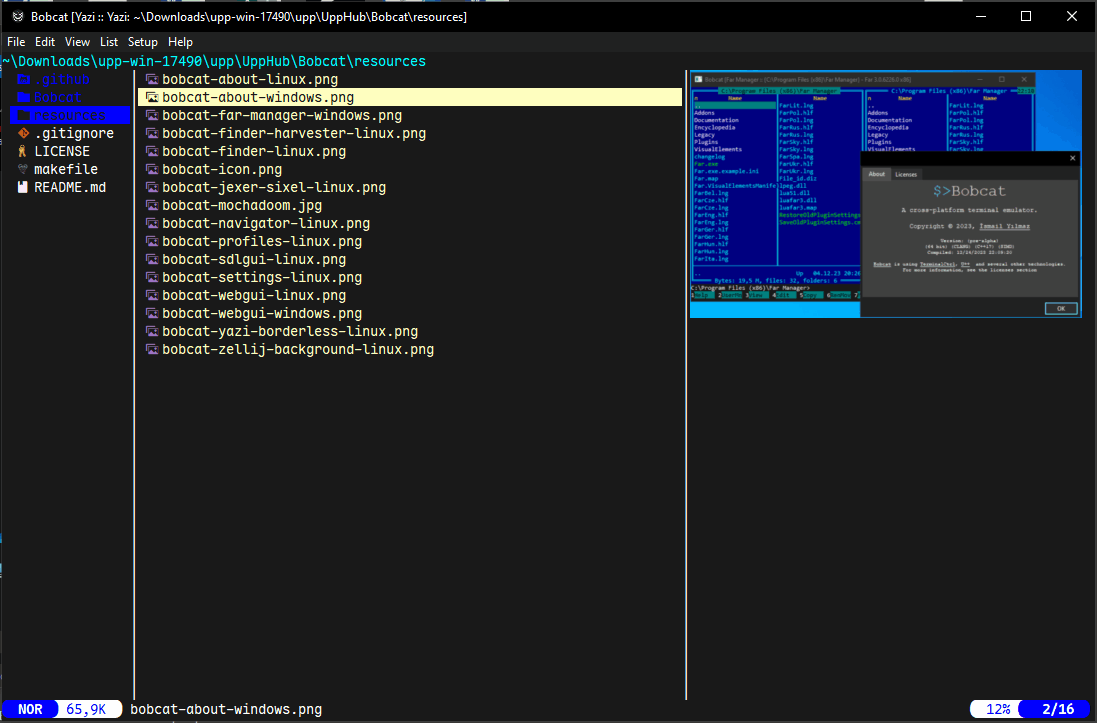Click the 2/16 position indicator
1097x723 pixels.
1057,709
